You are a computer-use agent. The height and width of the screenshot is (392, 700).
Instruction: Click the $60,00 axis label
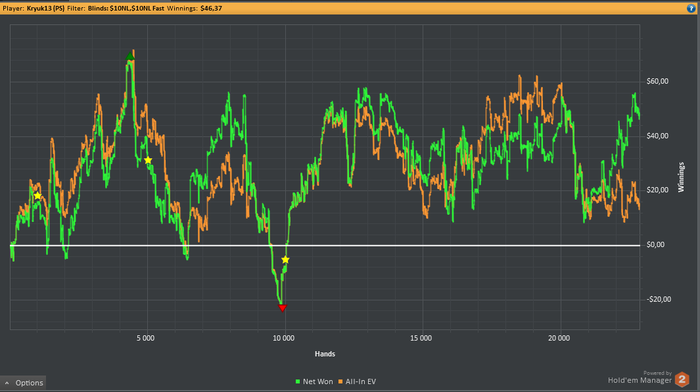point(658,81)
